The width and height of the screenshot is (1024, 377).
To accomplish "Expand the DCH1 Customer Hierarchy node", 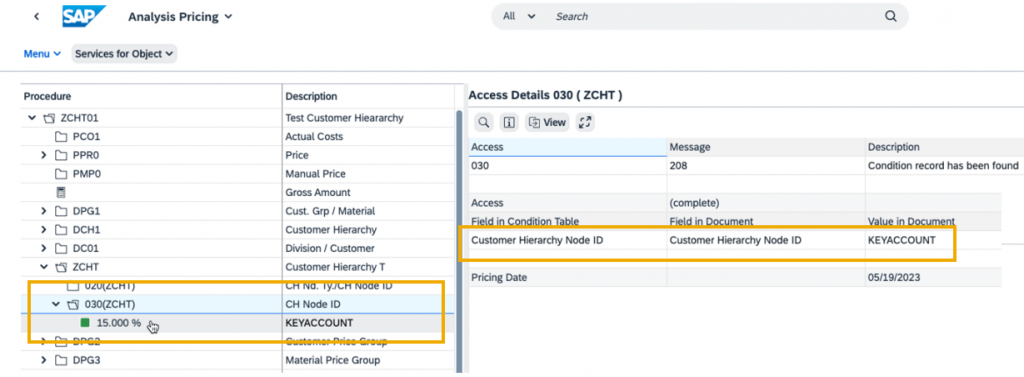I will coord(44,230).
